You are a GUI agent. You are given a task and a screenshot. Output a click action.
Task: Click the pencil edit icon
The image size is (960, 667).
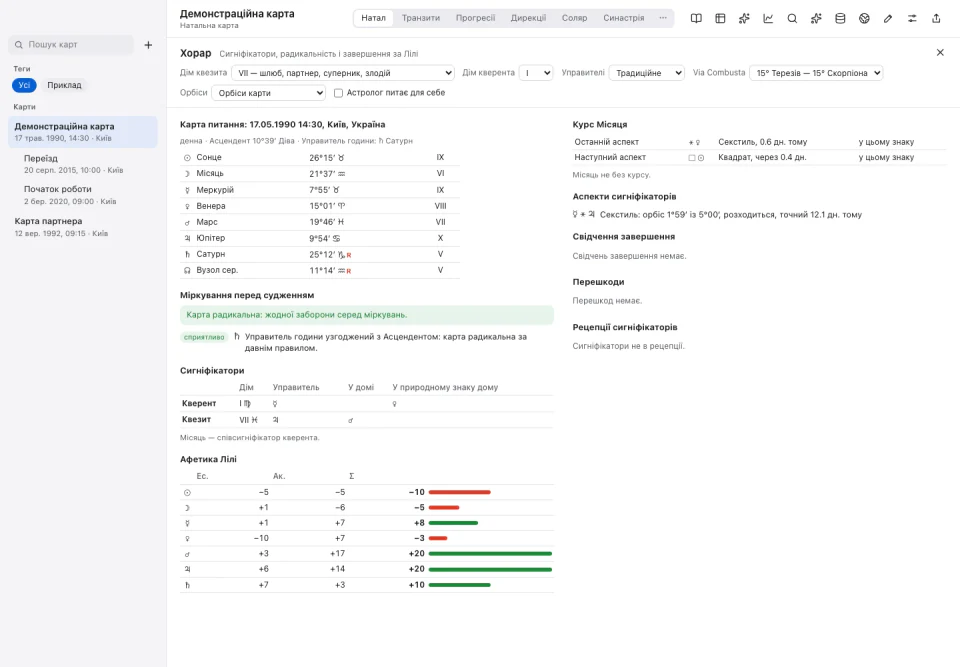[888, 18]
